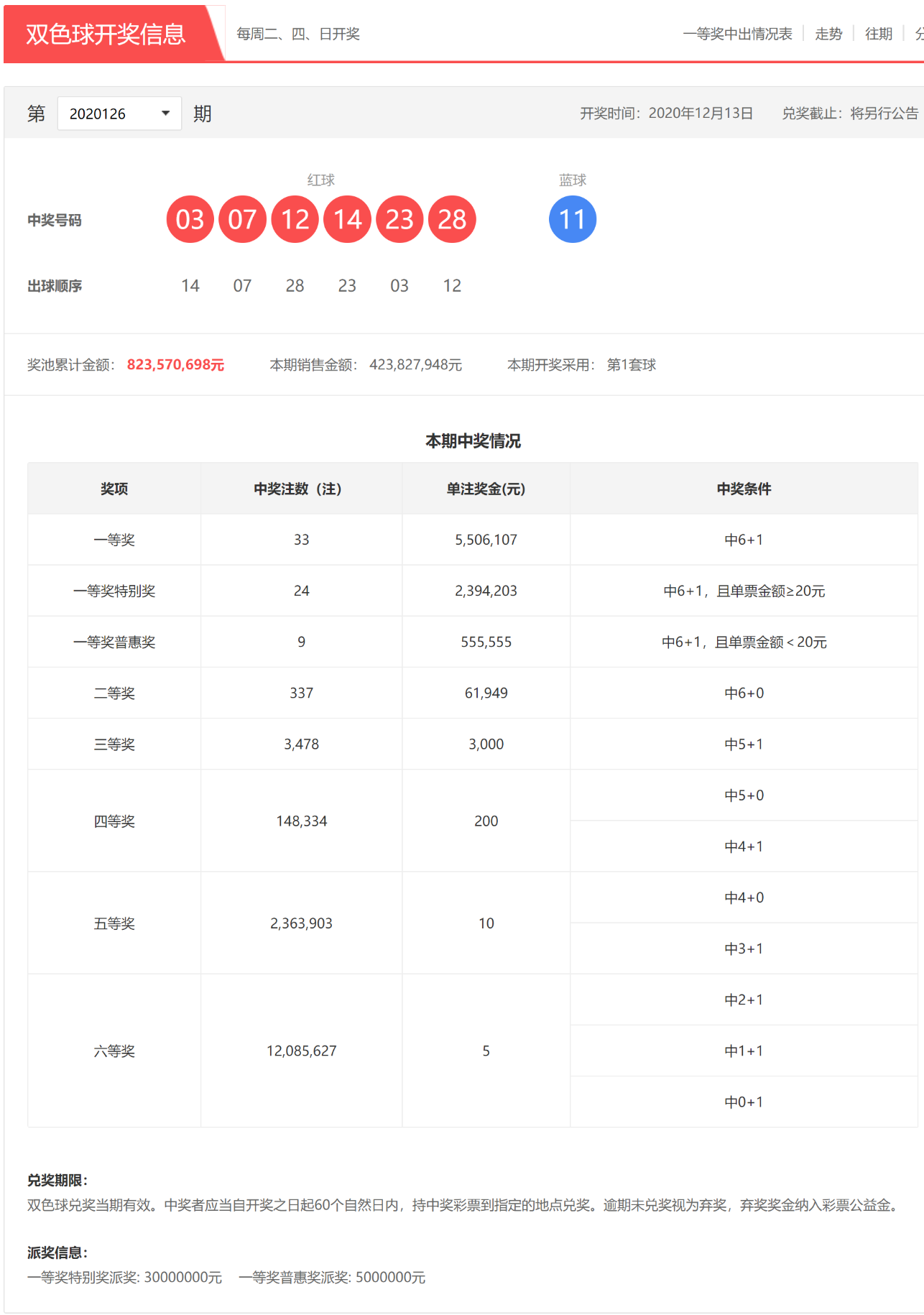Click the 单注奖金 column header
924x1315 pixels.
(x=486, y=489)
